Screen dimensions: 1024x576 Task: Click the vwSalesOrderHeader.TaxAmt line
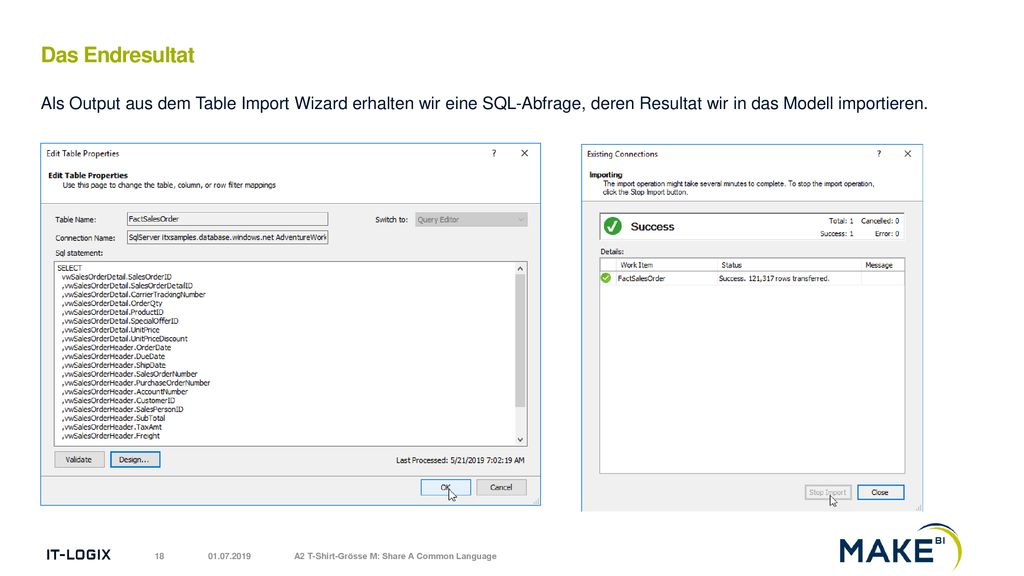click(x=112, y=426)
